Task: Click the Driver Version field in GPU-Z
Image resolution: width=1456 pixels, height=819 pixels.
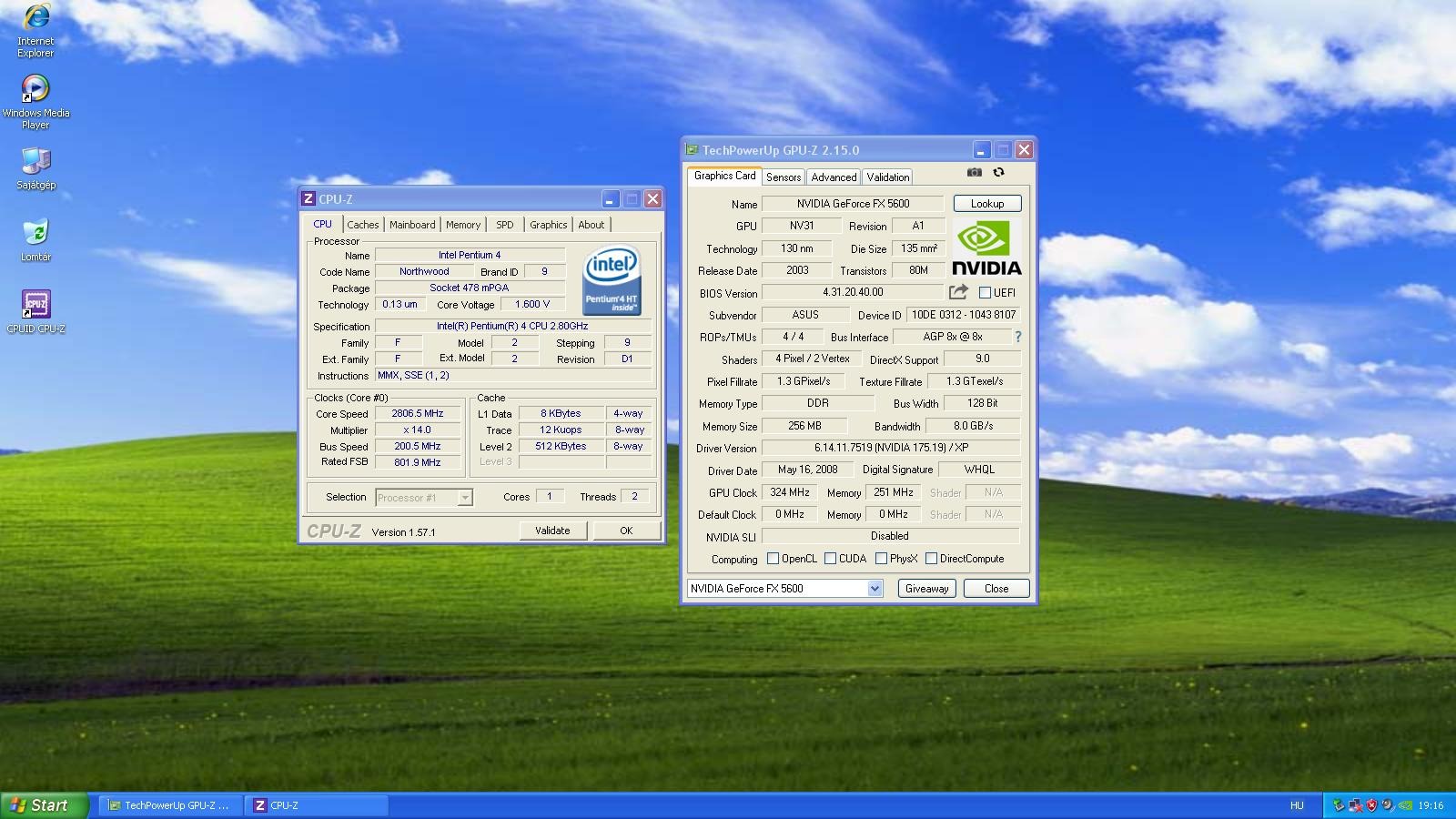Action: point(891,448)
